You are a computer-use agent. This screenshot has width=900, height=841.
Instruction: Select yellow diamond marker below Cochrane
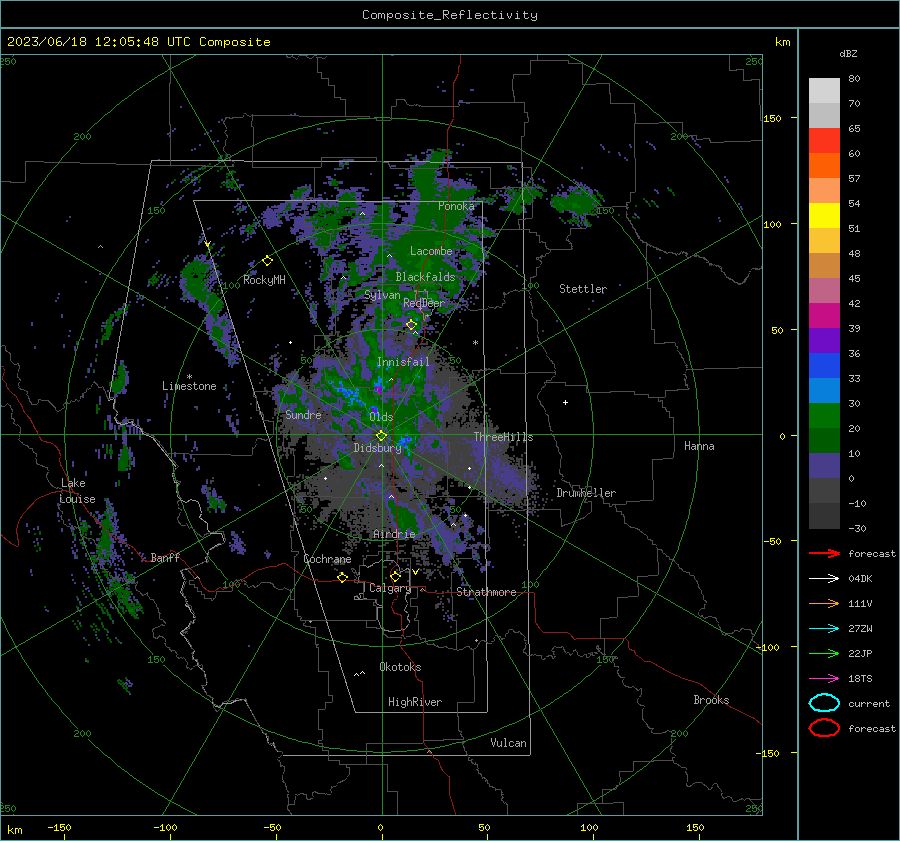coord(342,577)
